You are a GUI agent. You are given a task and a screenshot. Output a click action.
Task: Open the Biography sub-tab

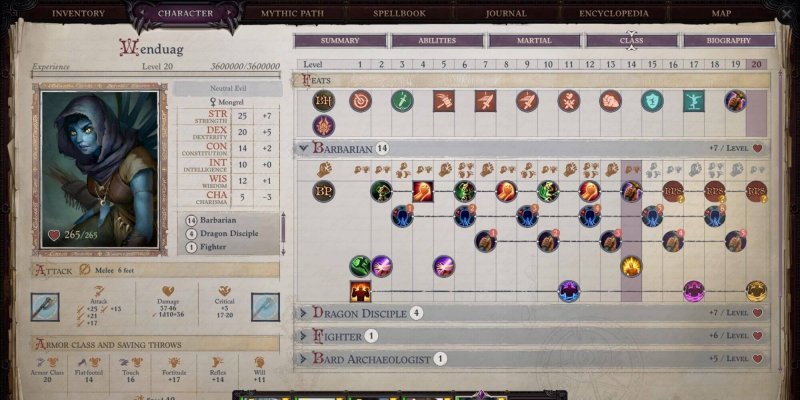pyautogui.click(x=729, y=40)
